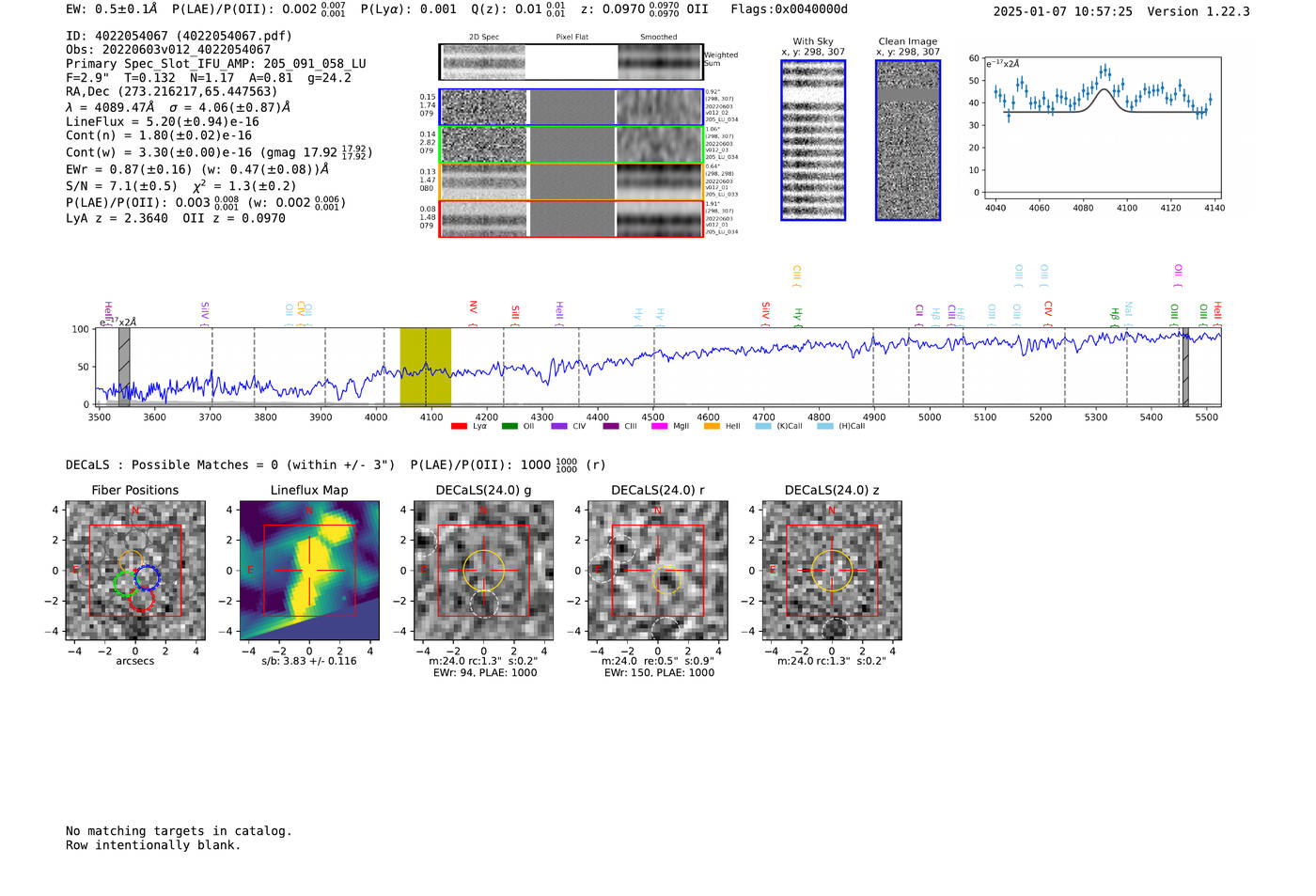Click the yellow aperture circle in DECaLS g

point(483,570)
